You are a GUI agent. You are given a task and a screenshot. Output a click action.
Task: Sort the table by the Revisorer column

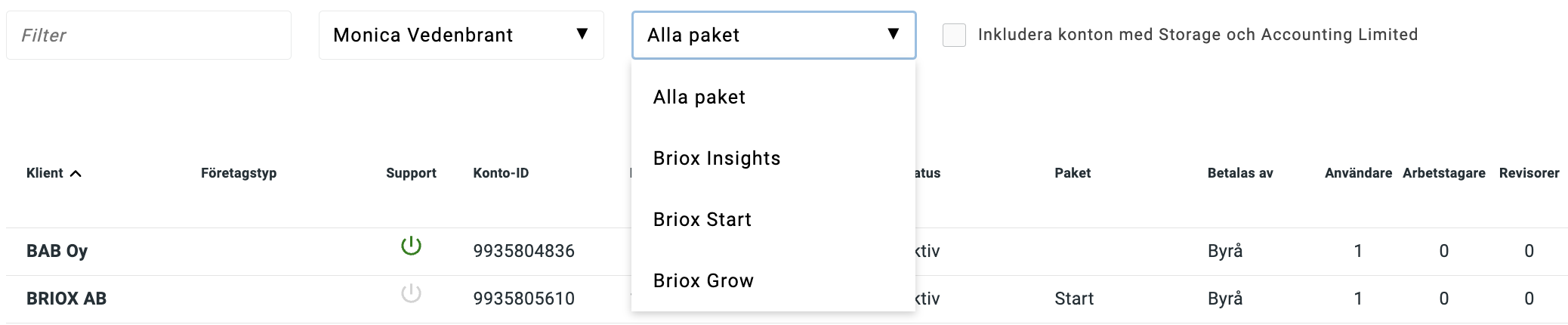1529,173
